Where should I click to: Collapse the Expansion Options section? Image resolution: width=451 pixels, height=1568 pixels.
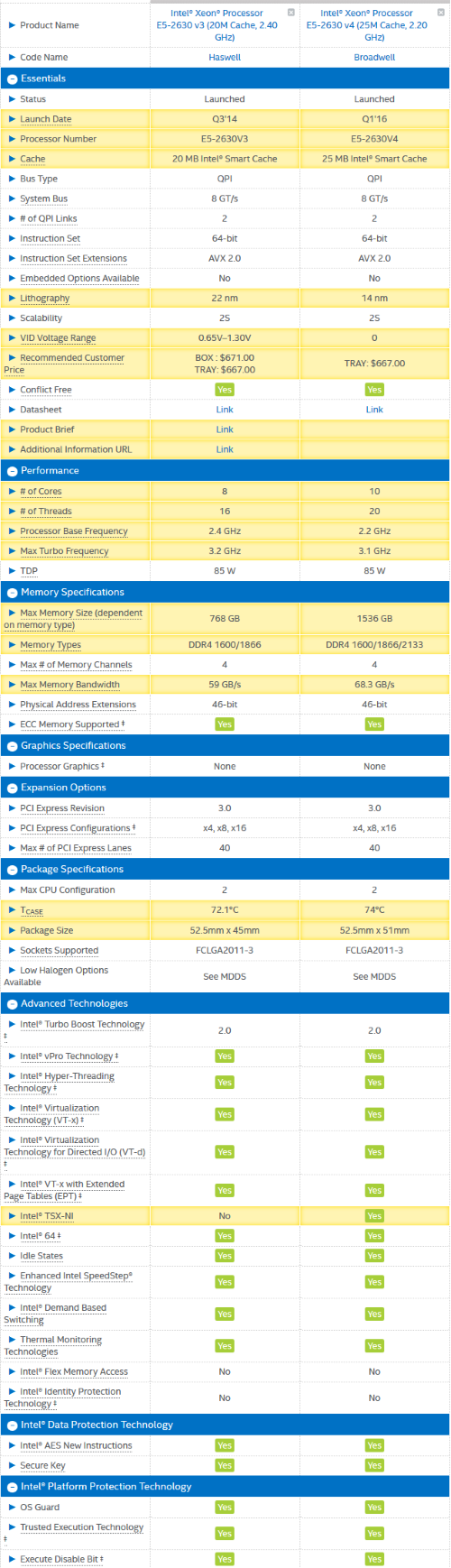(13, 788)
